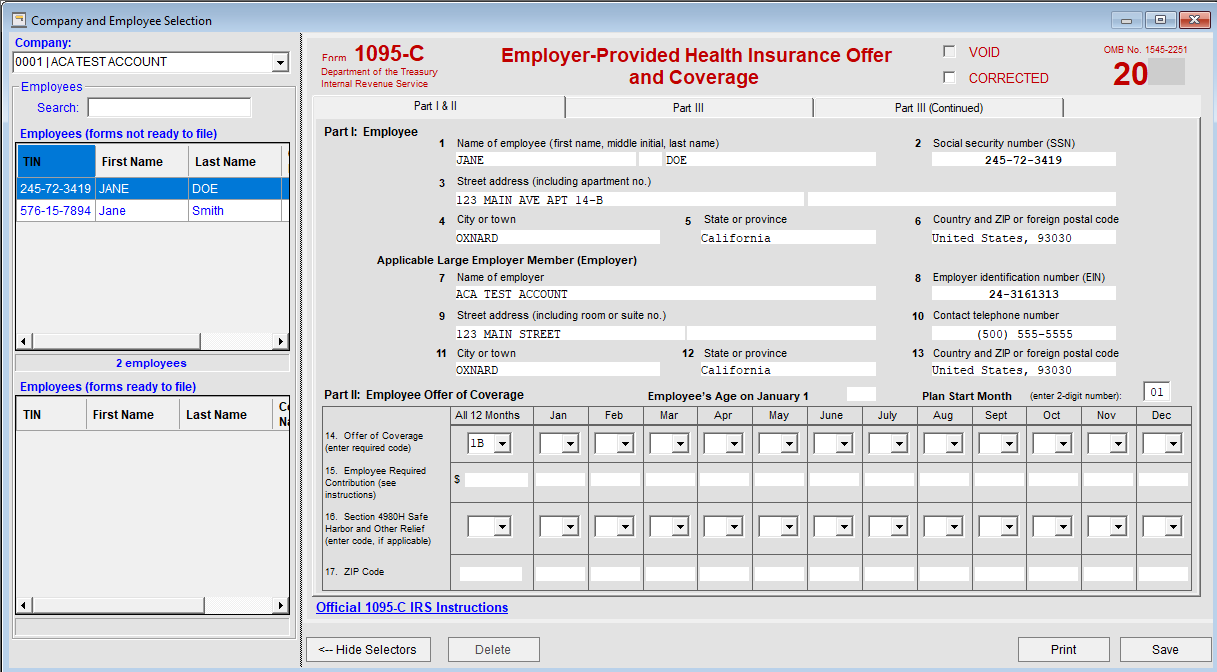Click right arrow of not-ready list scrollbar
This screenshot has width=1217, height=672.
pos(280,341)
